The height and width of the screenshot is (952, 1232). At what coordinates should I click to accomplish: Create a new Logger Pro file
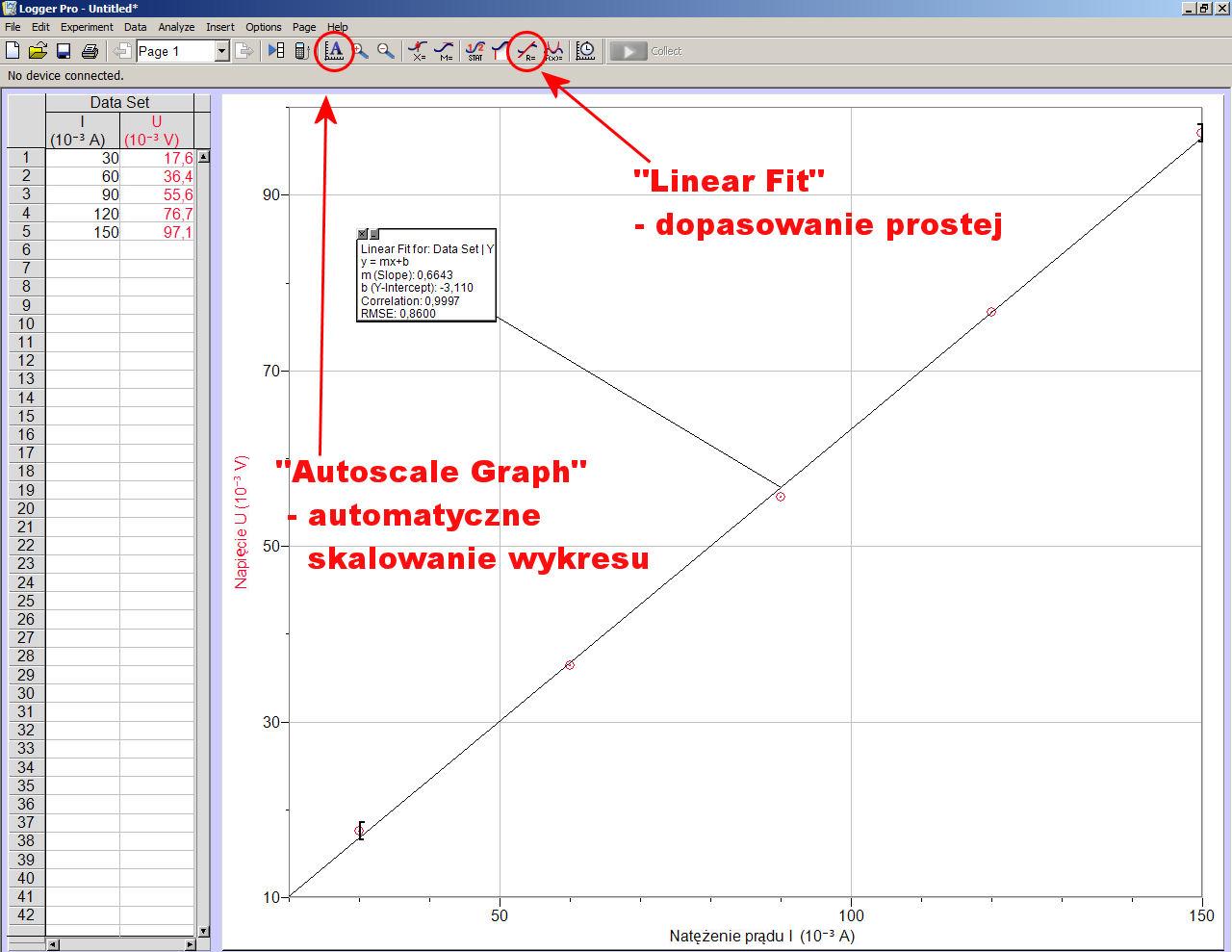click(13, 51)
